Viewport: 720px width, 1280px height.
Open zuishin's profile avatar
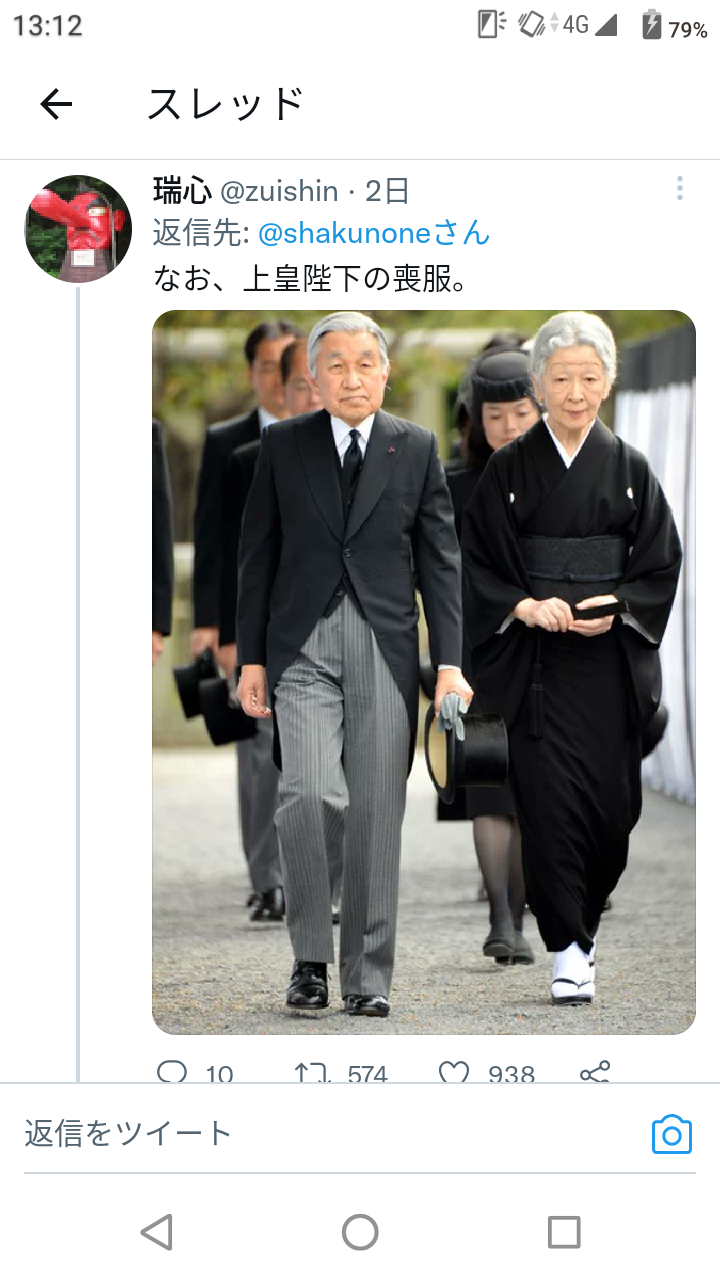click(x=78, y=229)
